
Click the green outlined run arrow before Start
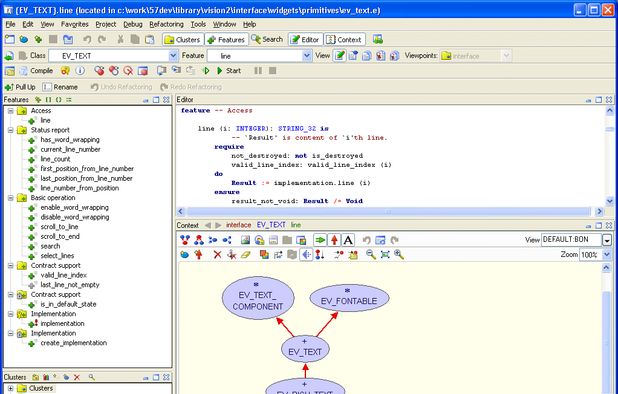pyautogui.click(x=205, y=71)
